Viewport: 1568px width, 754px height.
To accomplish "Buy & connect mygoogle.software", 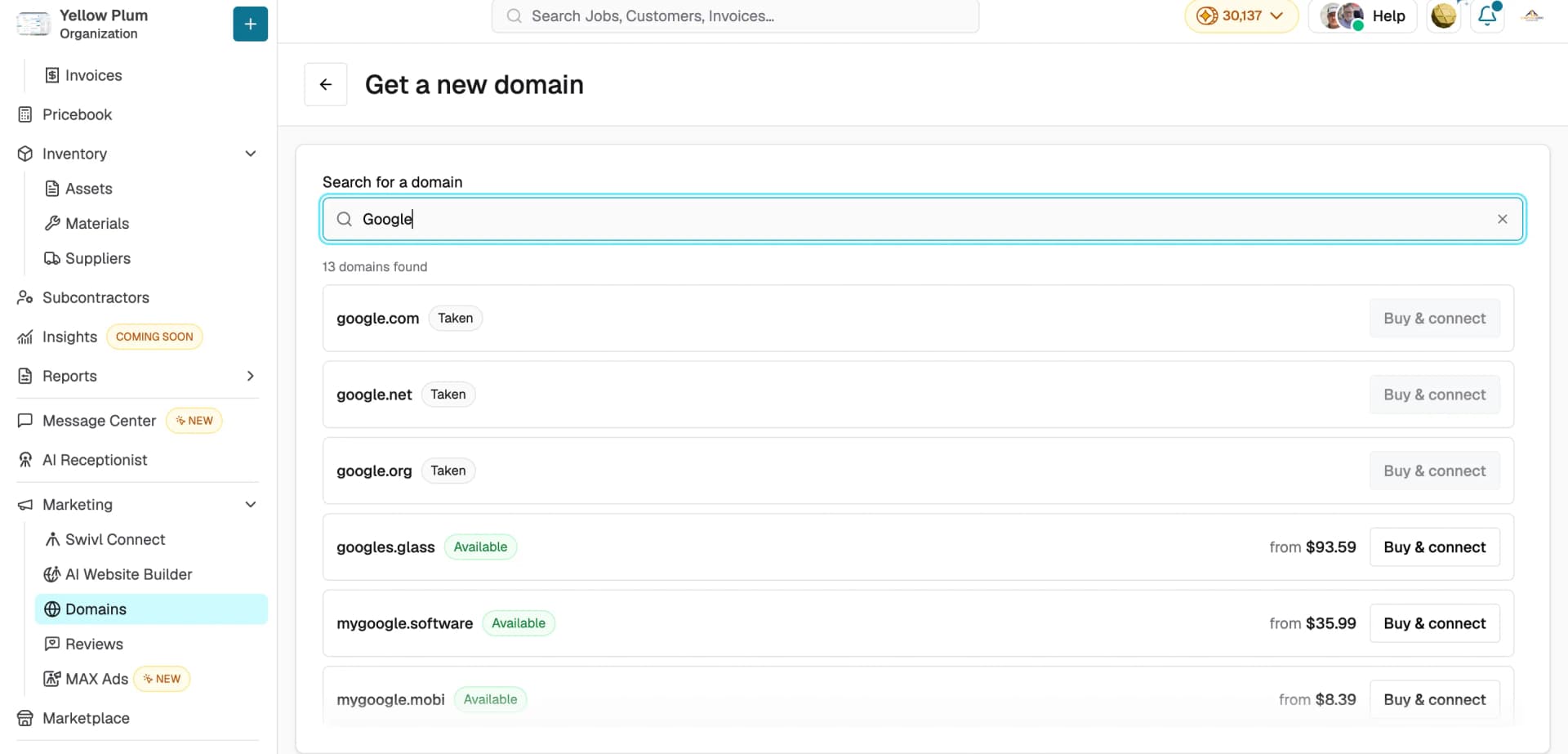I will tap(1434, 623).
